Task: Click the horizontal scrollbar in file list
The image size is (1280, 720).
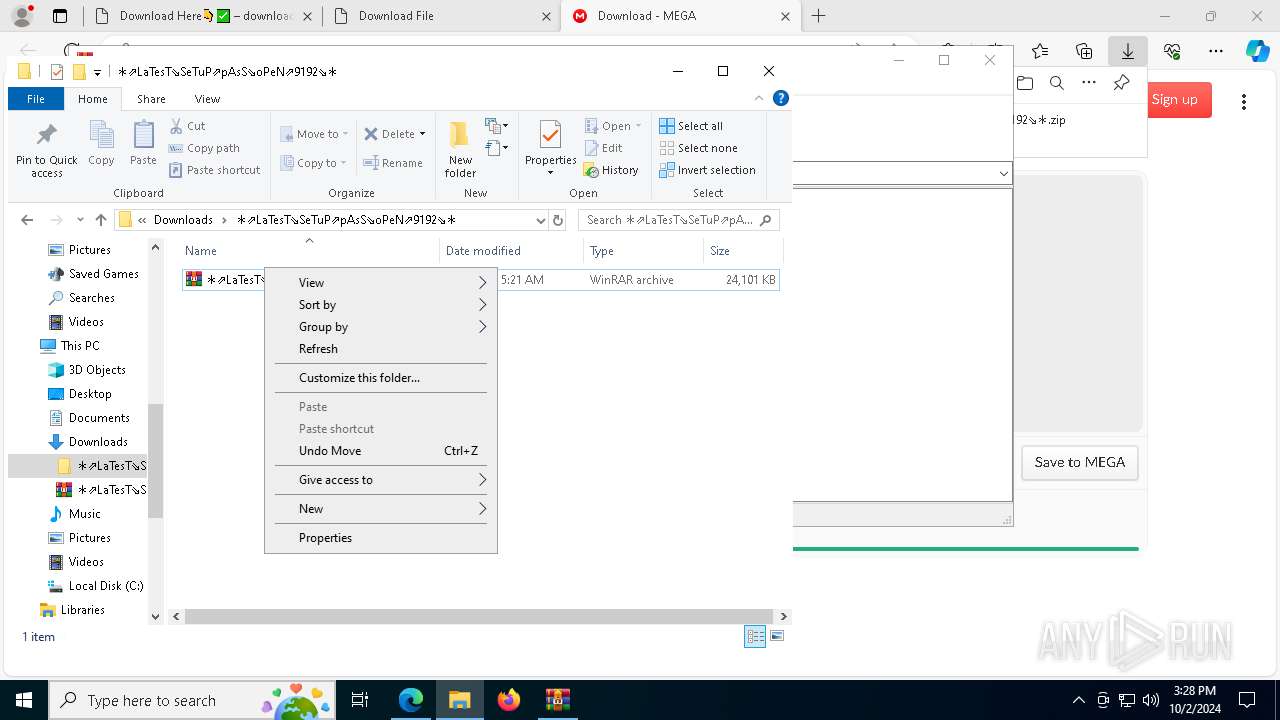Action: click(478, 617)
